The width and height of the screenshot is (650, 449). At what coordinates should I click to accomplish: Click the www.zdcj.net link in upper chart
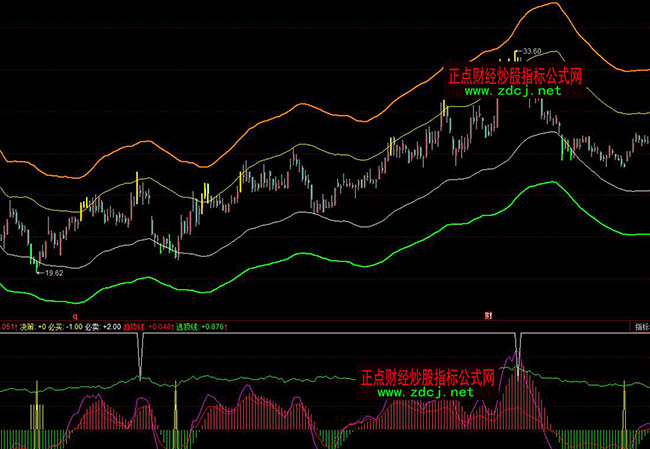pos(513,91)
